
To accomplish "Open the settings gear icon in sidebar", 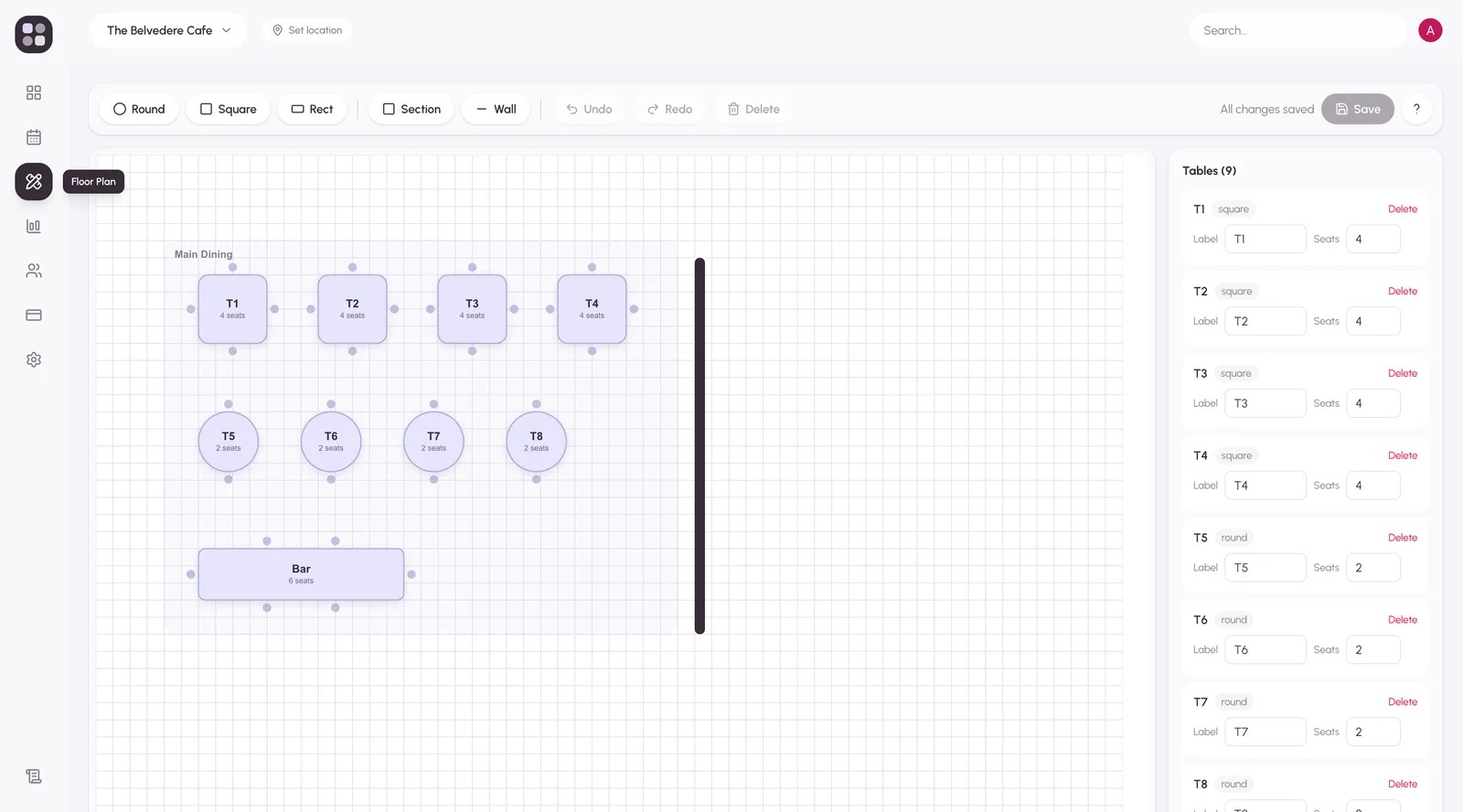I will click(34, 359).
